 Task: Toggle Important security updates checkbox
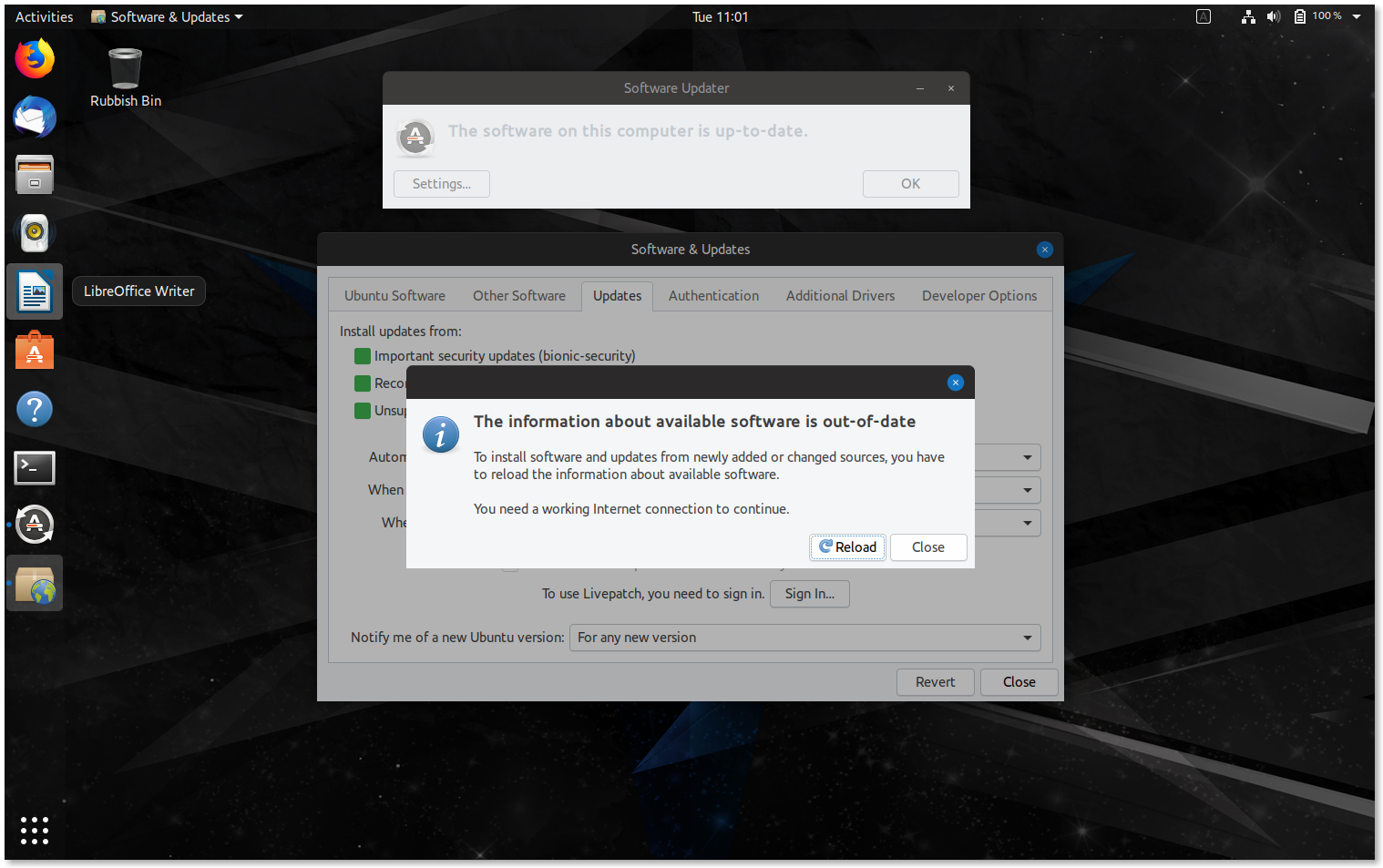tap(363, 356)
